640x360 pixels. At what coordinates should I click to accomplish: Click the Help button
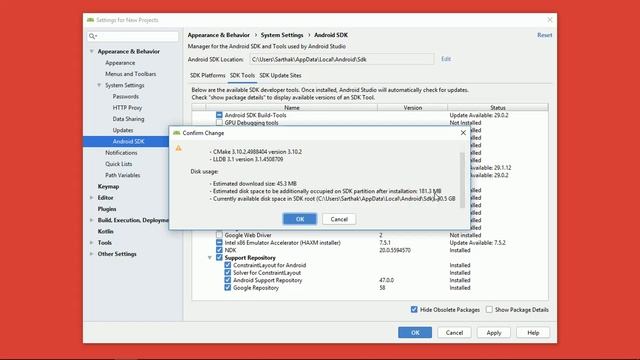point(533,333)
